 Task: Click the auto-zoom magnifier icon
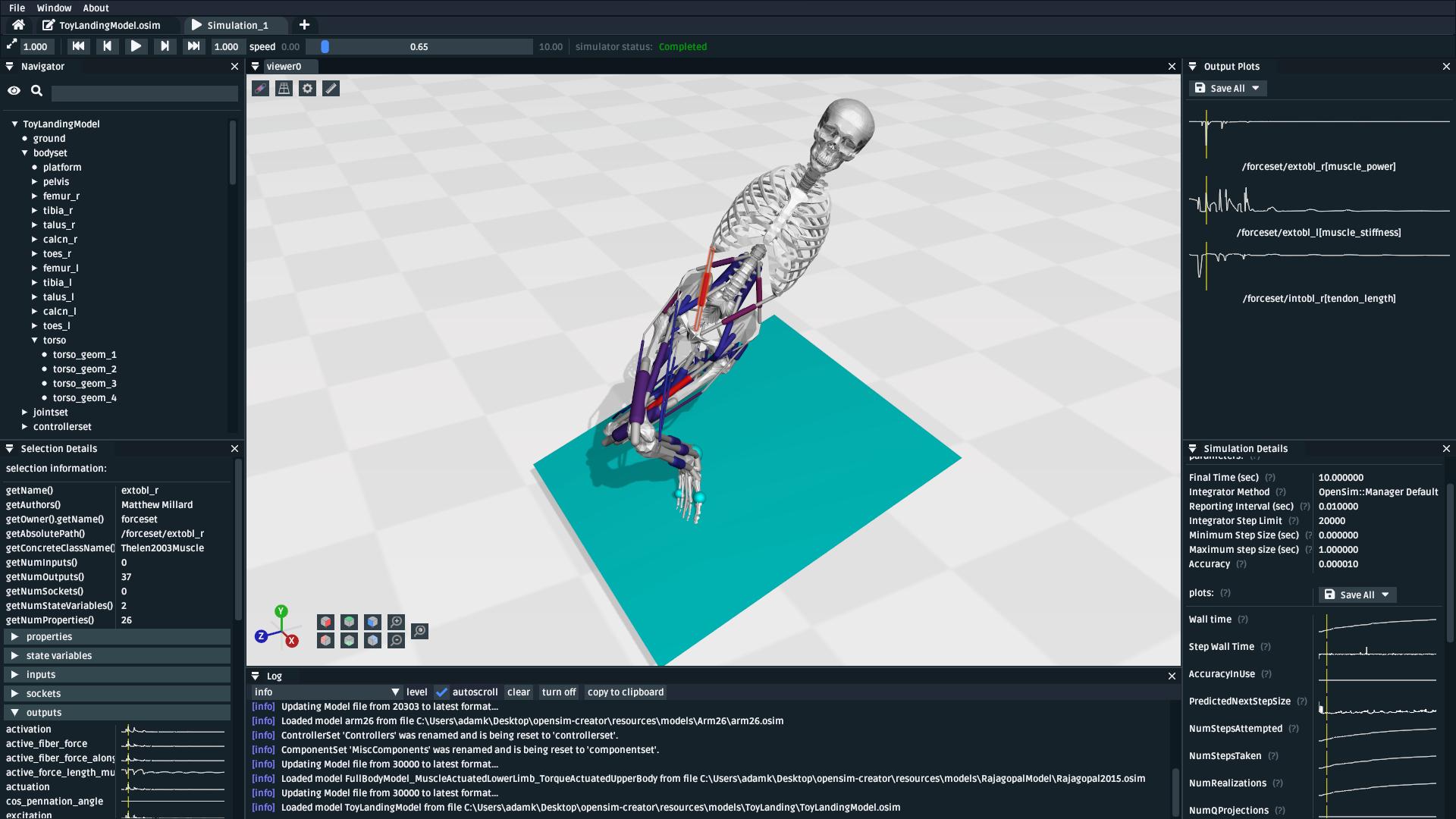point(419,631)
